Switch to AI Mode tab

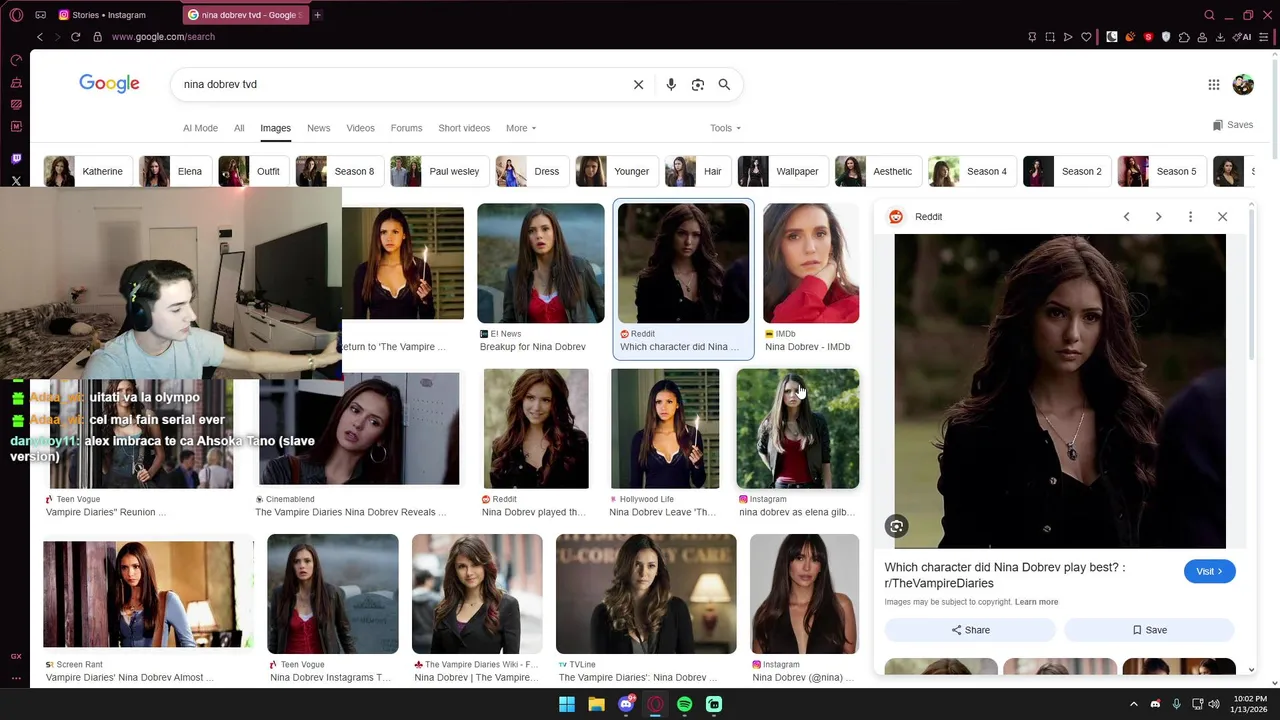click(x=200, y=128)
